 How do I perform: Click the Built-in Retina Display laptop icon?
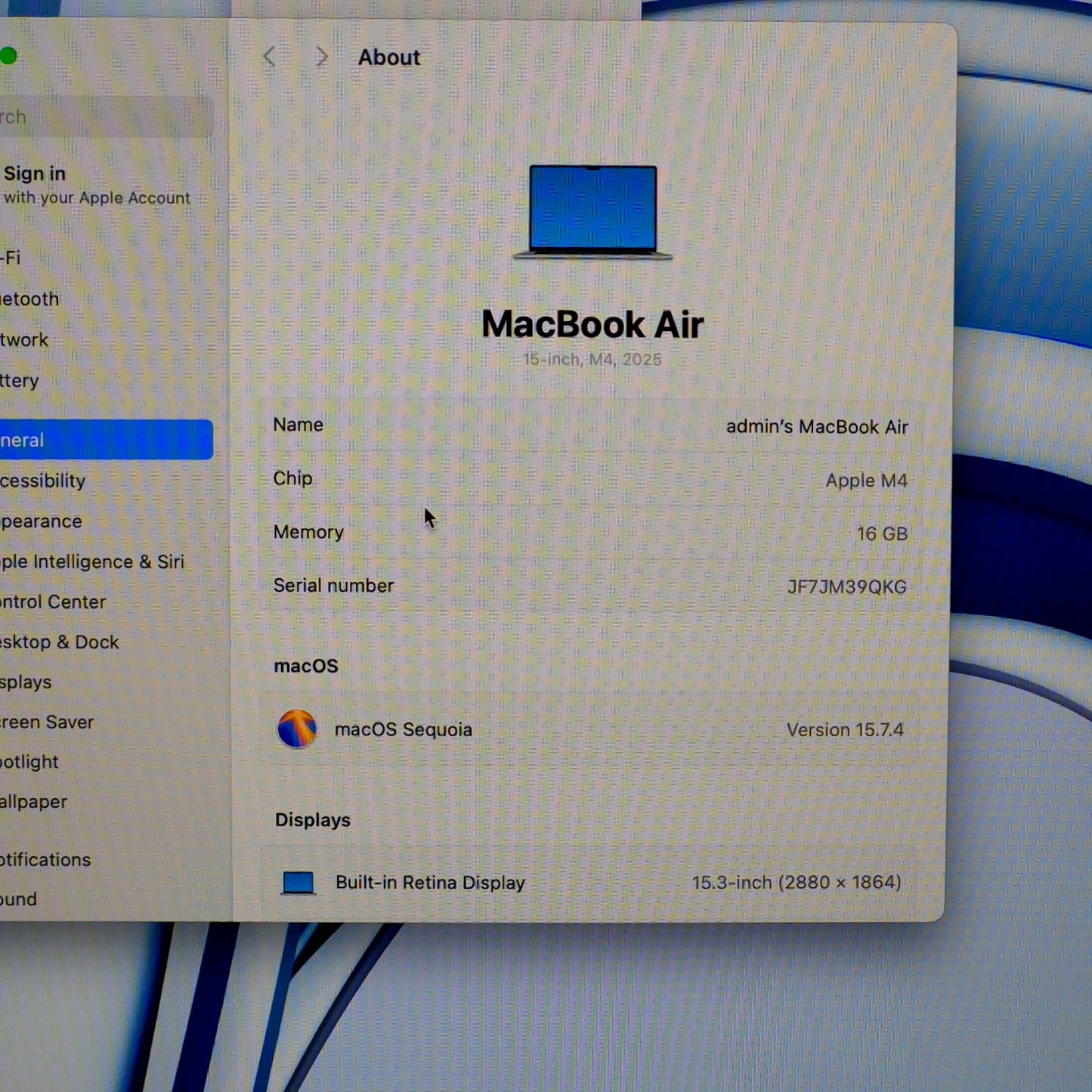(x=298, y=883)
